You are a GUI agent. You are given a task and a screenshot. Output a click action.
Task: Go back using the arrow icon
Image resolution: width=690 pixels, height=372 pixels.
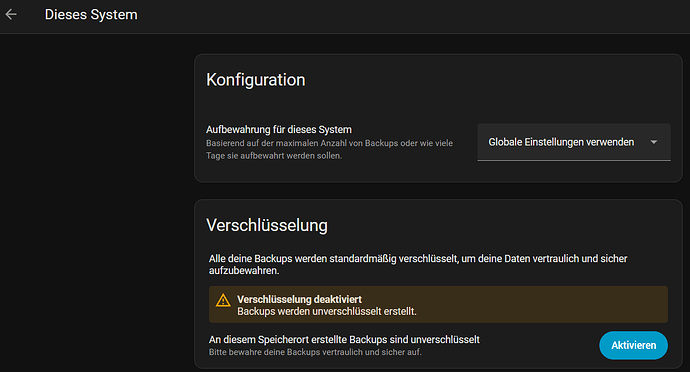tap(11, 15)
